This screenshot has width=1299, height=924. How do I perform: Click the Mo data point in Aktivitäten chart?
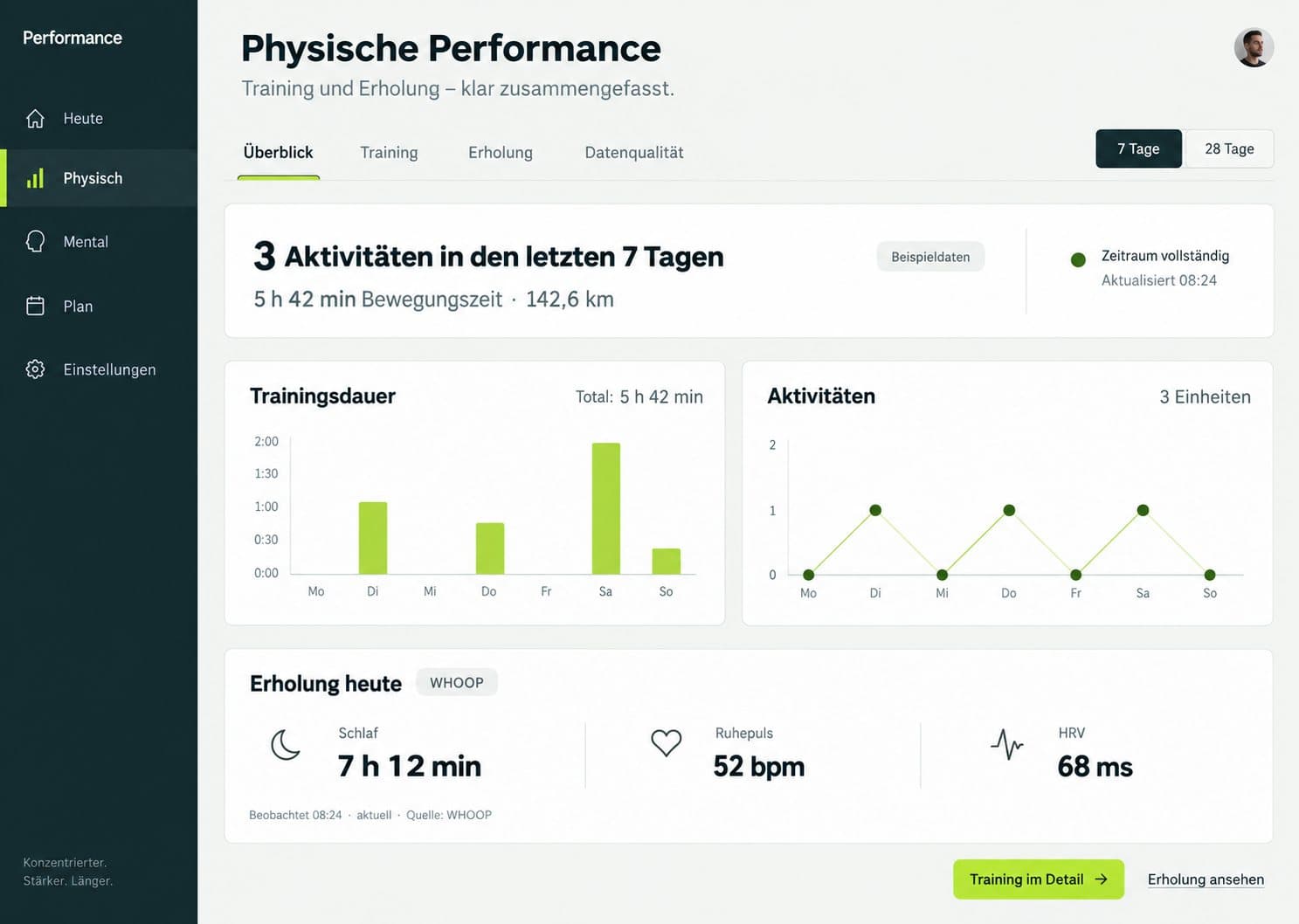809,575
